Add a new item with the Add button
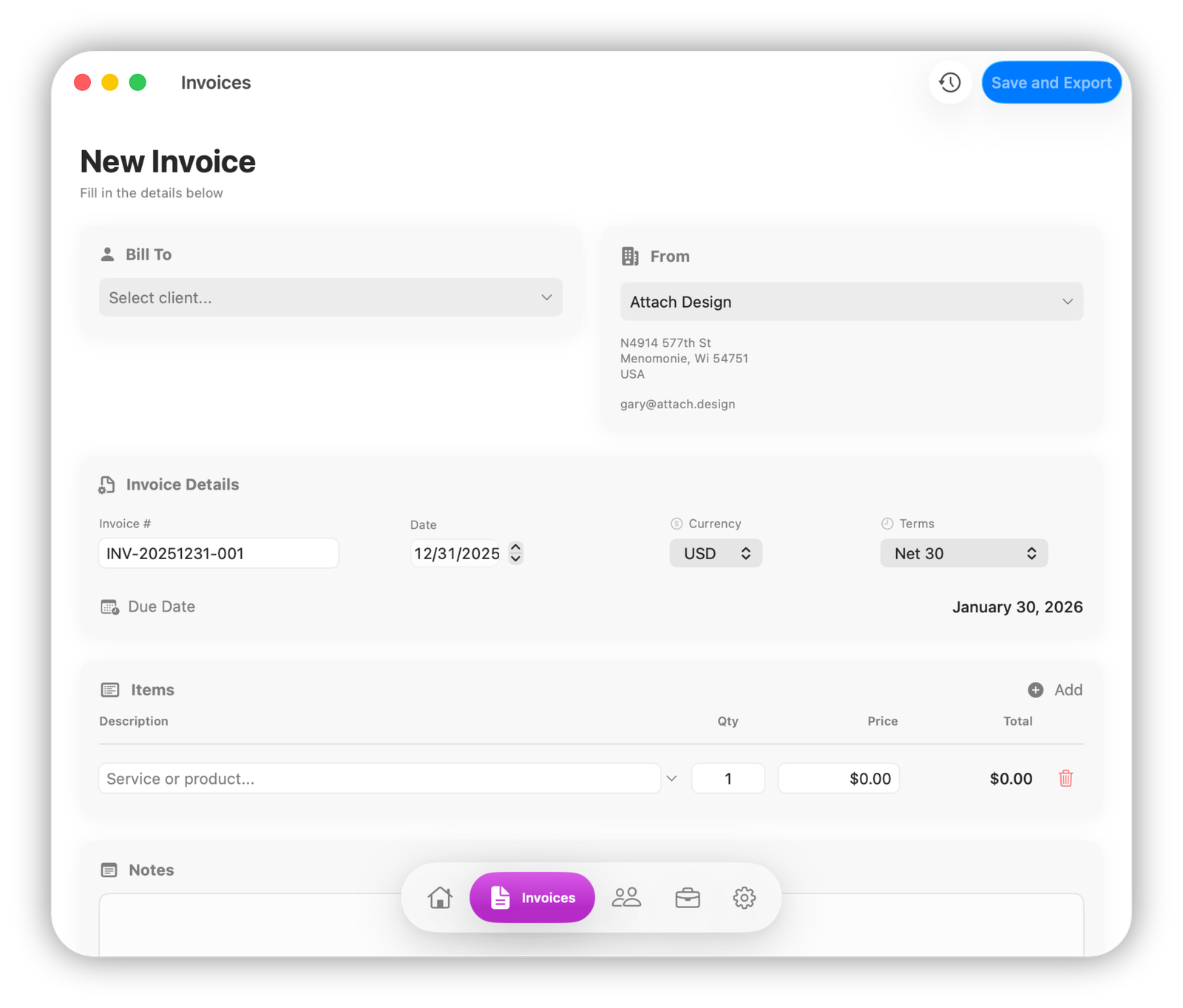 pos(1054,689)
